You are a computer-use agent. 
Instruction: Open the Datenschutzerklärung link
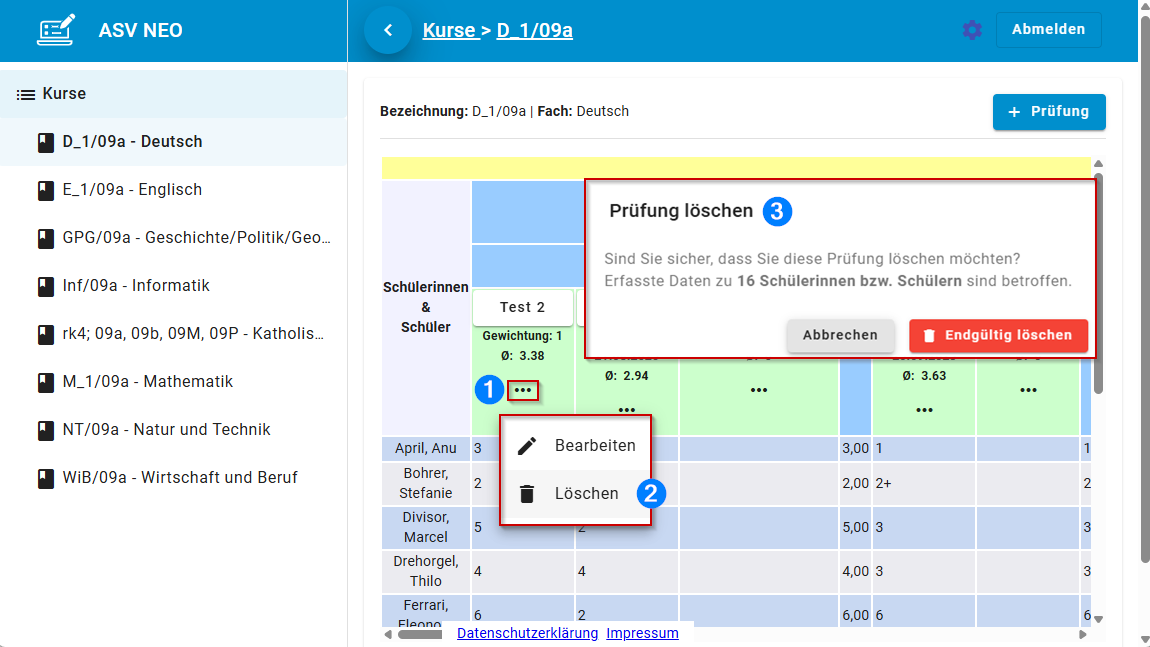point(527,633)
